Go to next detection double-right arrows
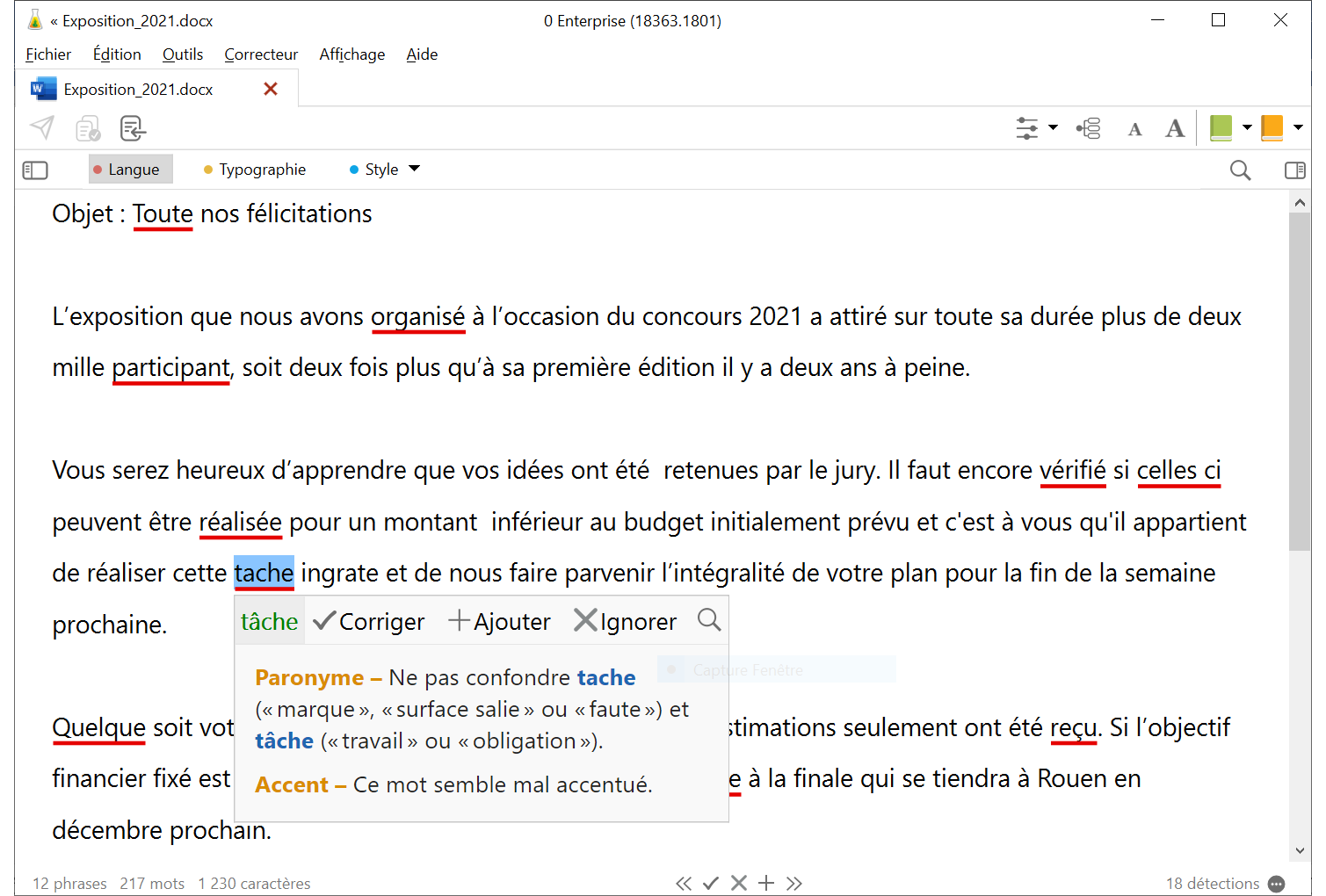The width and height of the screenshot is (1326, 896). click(x=794, y=884)
